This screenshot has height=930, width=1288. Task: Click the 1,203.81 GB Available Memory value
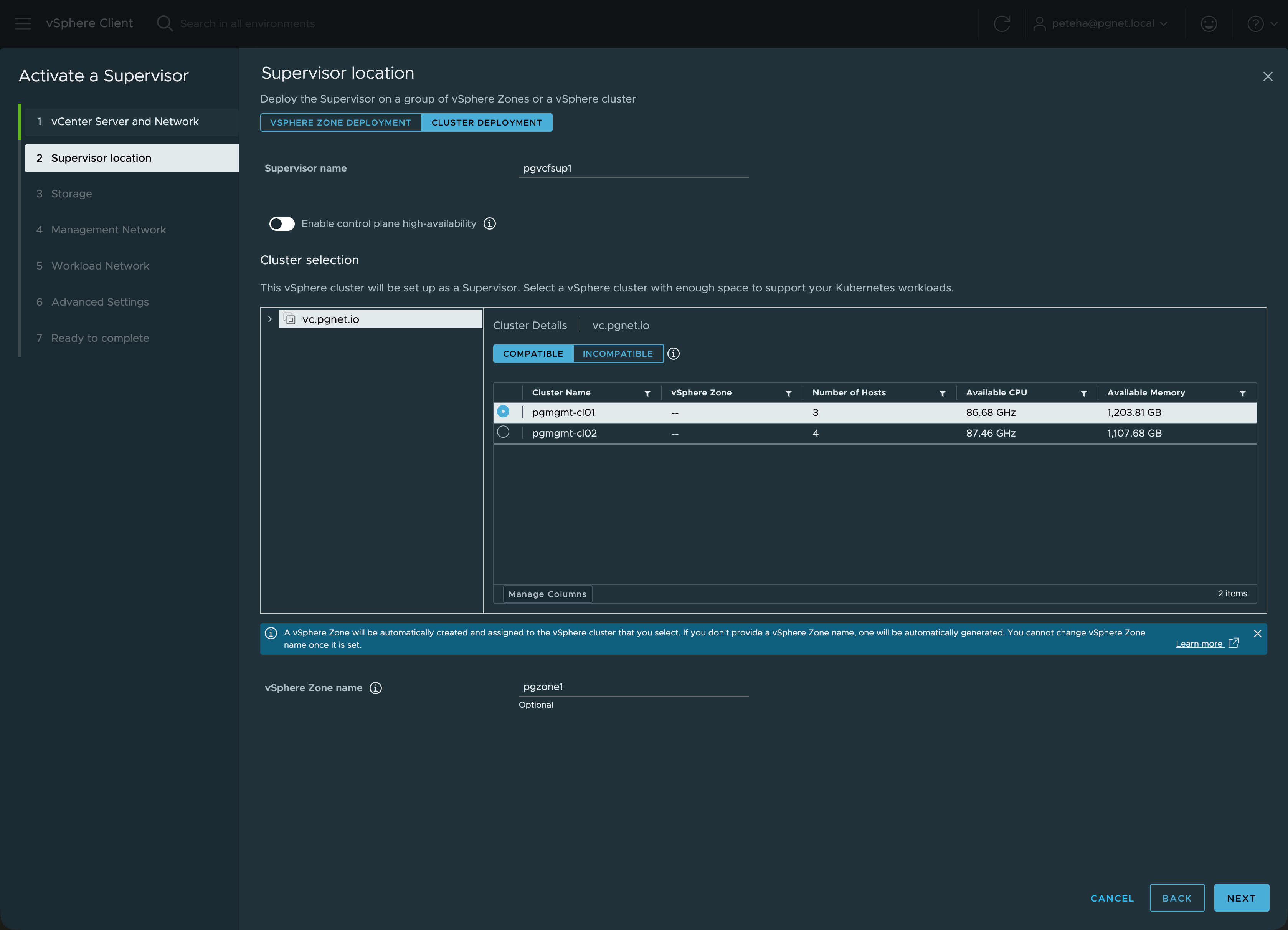[x=1134, y=412]
